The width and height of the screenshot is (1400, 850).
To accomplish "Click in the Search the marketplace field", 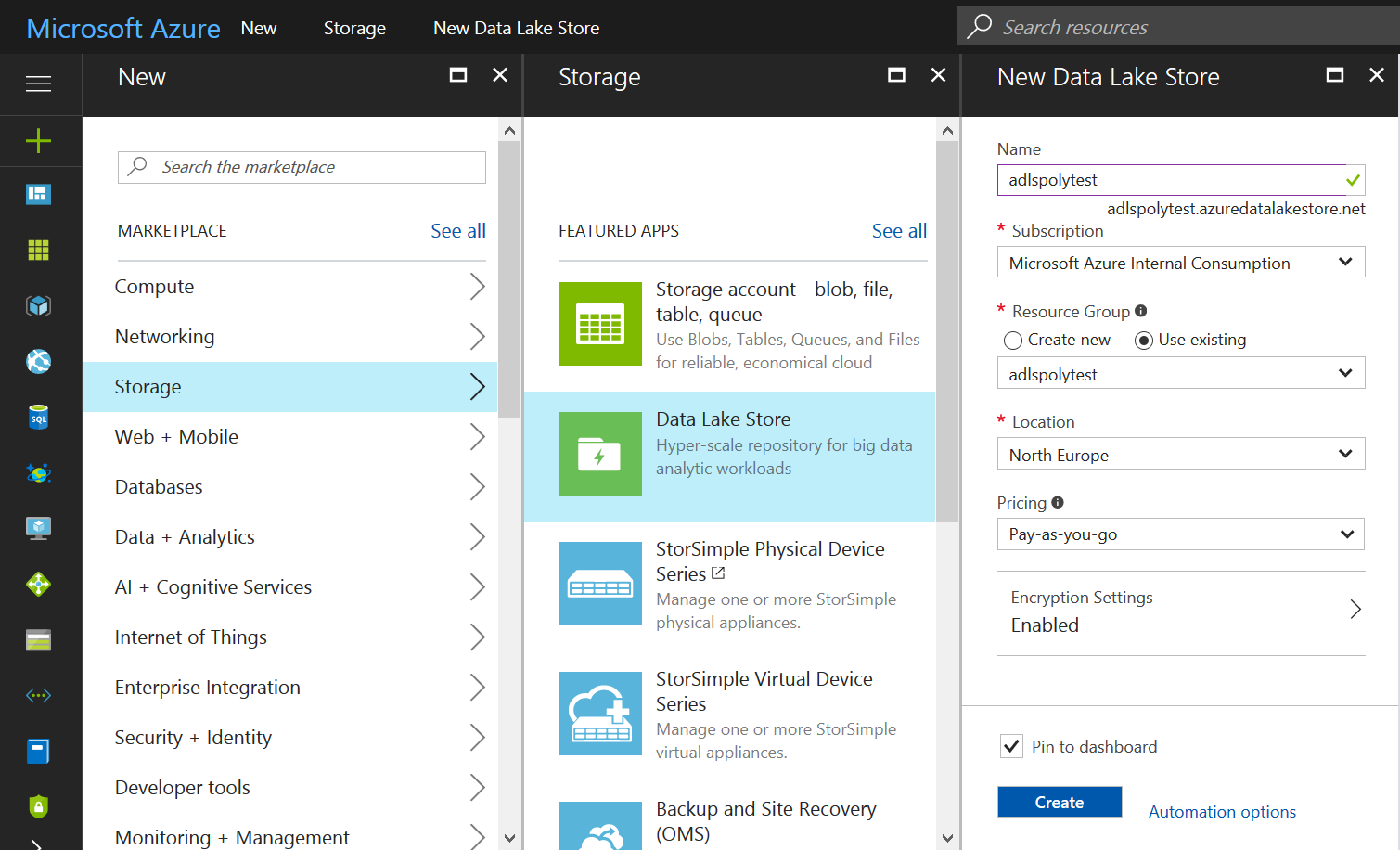I will pyautogui.click(x=302, y=167).
